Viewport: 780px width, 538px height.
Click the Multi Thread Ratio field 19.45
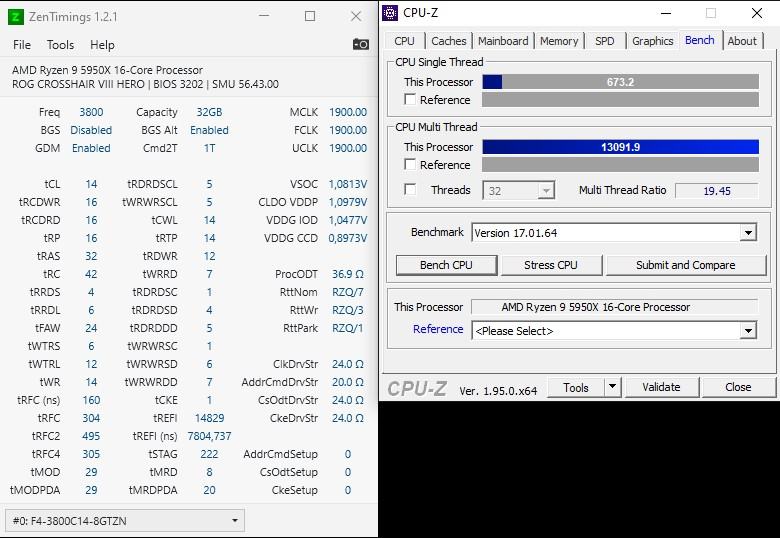pyautogui.click(x=716, y=190)
